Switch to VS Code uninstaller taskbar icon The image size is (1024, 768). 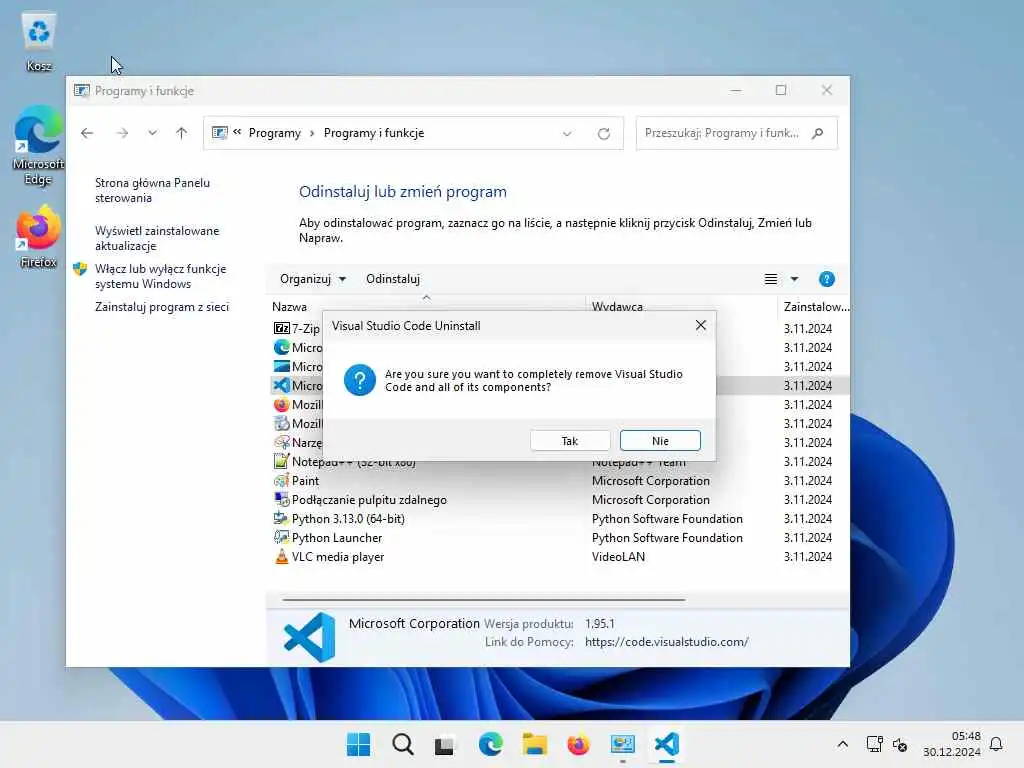click(667, 744)
